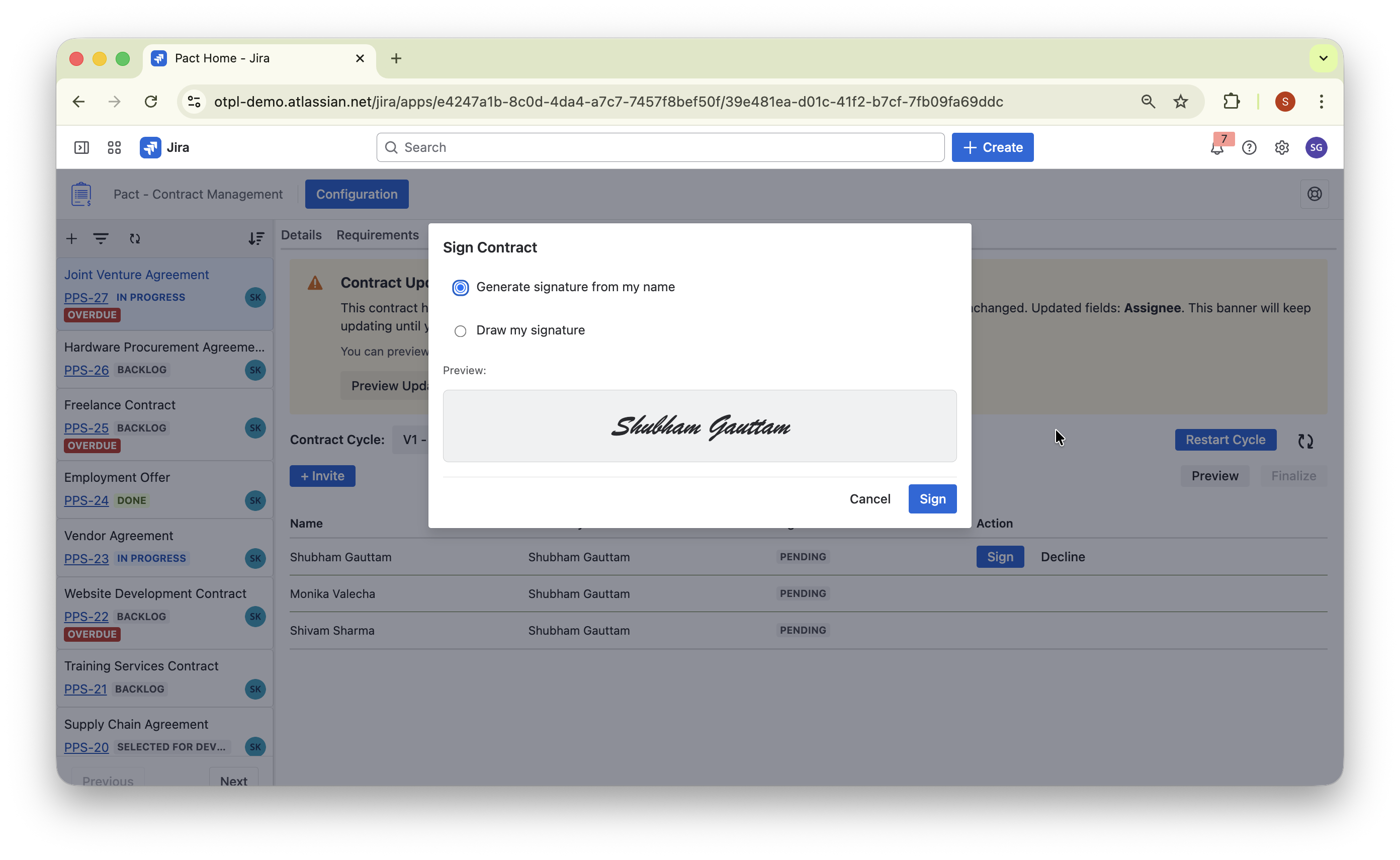Viewport: 1400px width, 860px height.
Task: Click Sign button in dialog
Action: (x=932, y=499)
